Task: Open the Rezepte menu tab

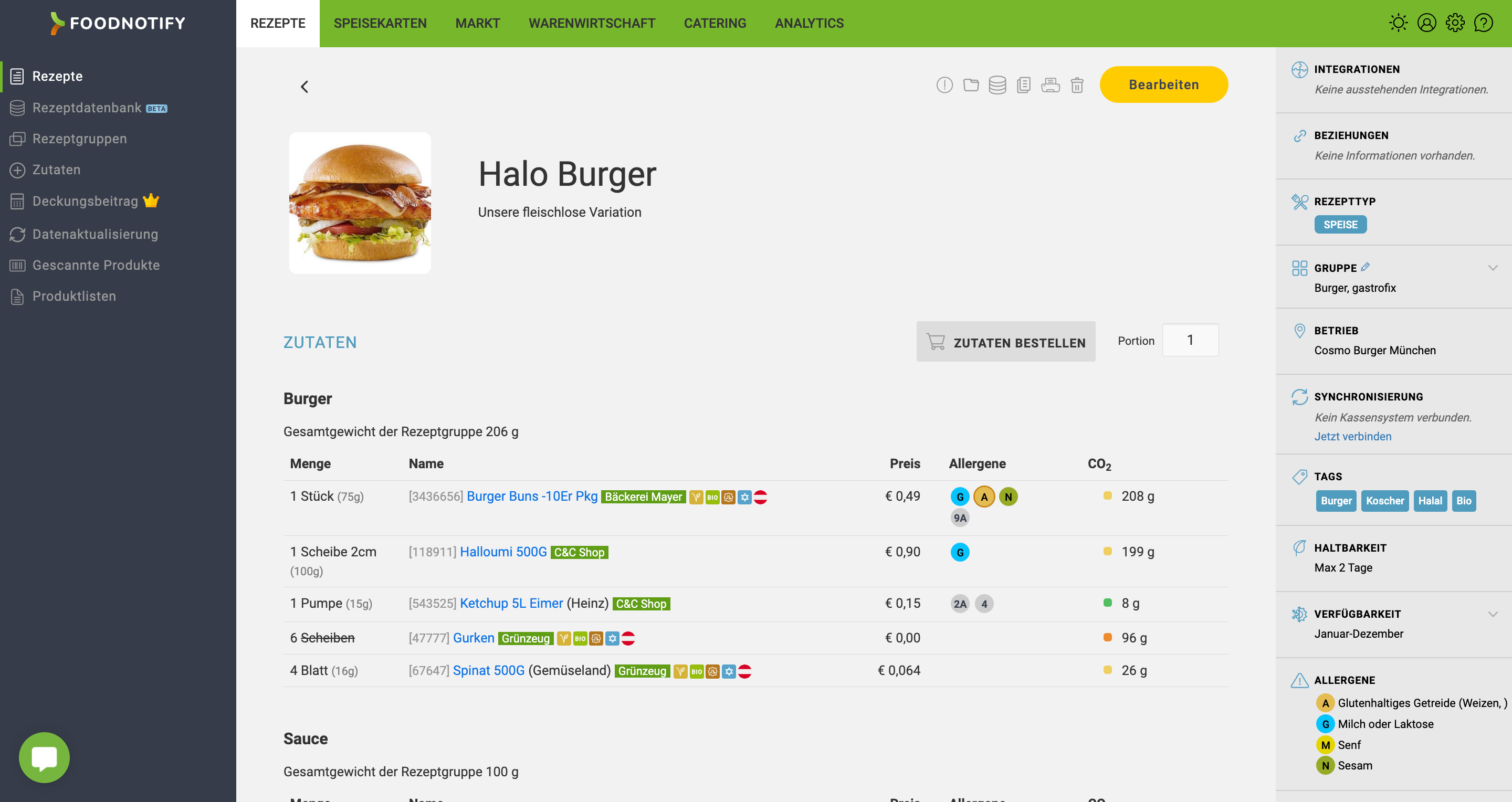Action: point(278,23)
